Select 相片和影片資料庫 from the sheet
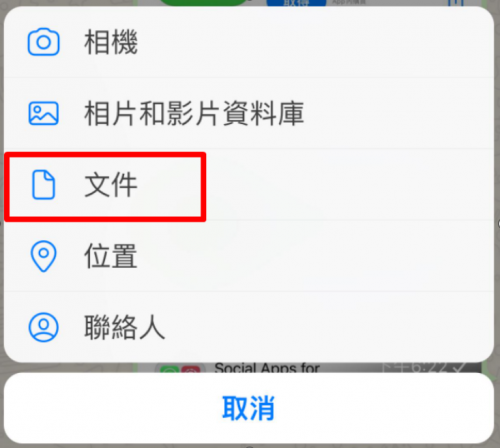 point(194,113)
